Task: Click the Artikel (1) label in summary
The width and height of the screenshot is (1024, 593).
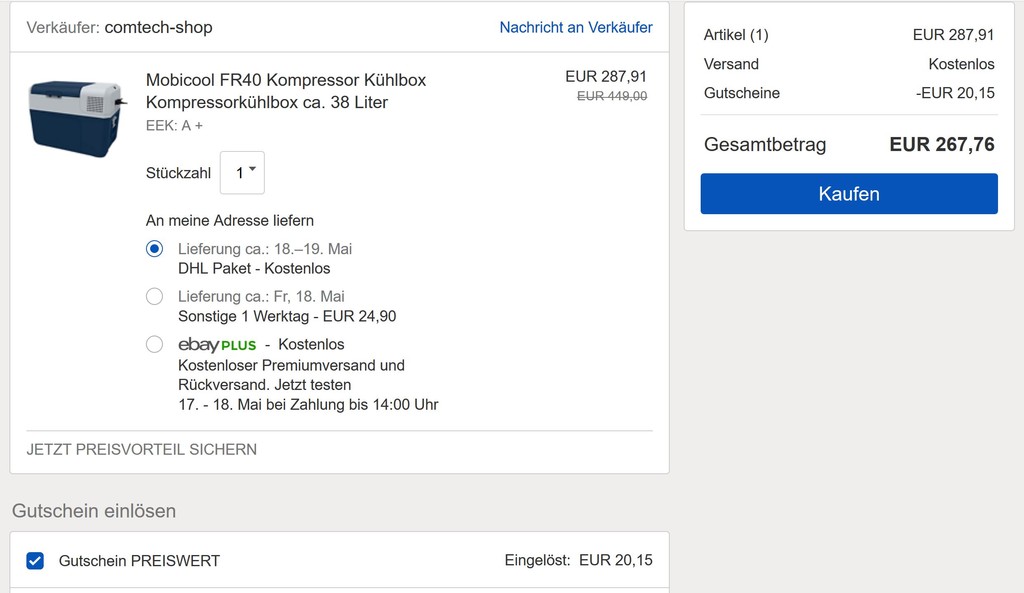Action: pos(736,35)
